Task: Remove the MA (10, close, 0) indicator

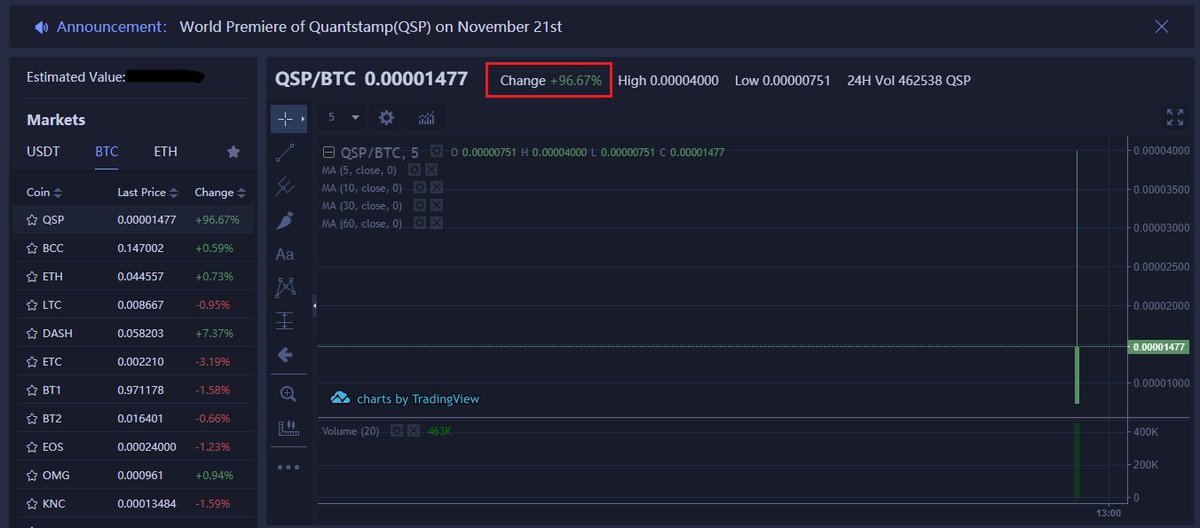Action: coord(436,188)
